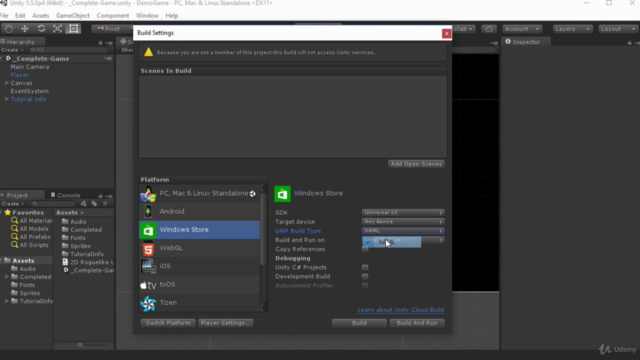This screenshot has height=360, width=640.
Task: Click the Android platform icon
Action: [148, 211]
